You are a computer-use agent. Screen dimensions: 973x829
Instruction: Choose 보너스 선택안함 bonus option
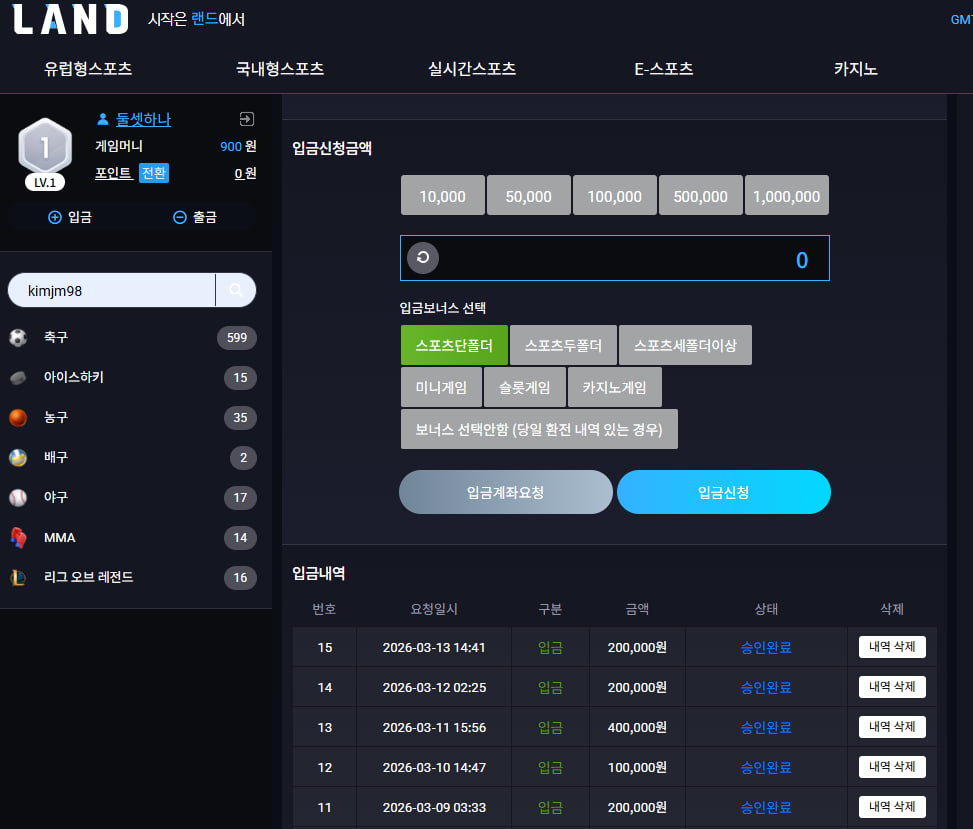[539, 429]
